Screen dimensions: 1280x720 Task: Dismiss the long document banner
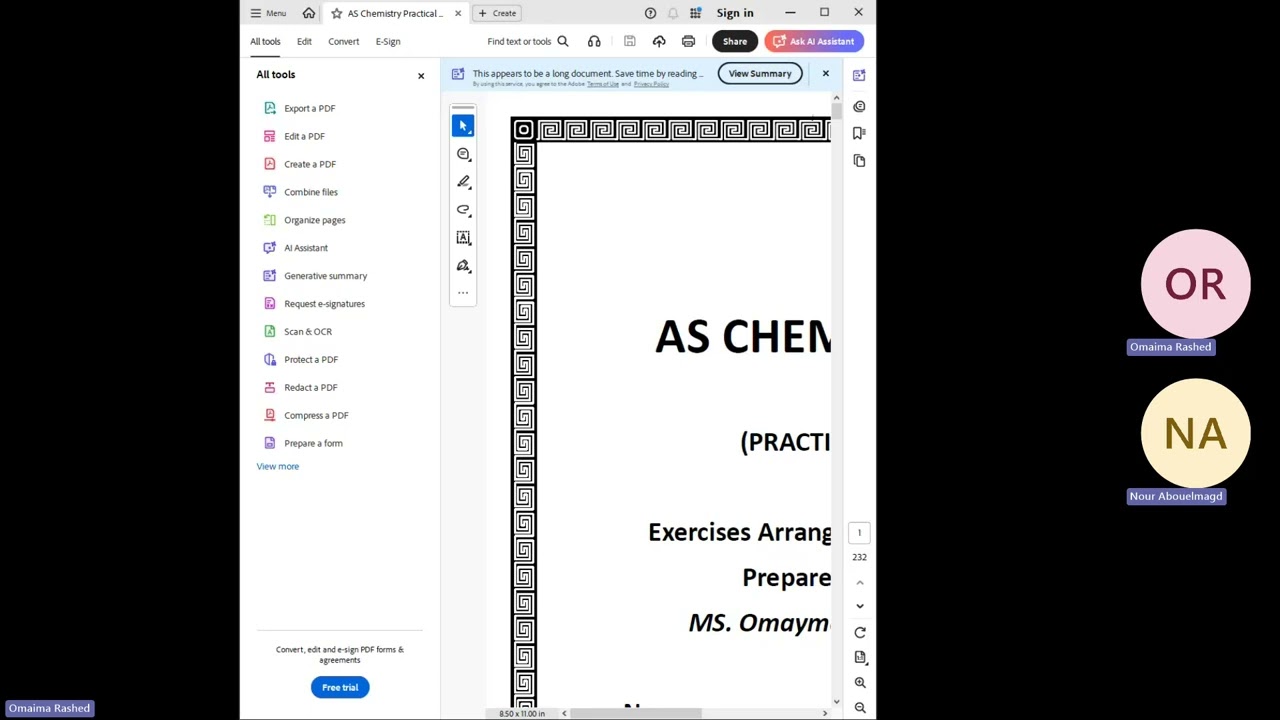[825, 73]
